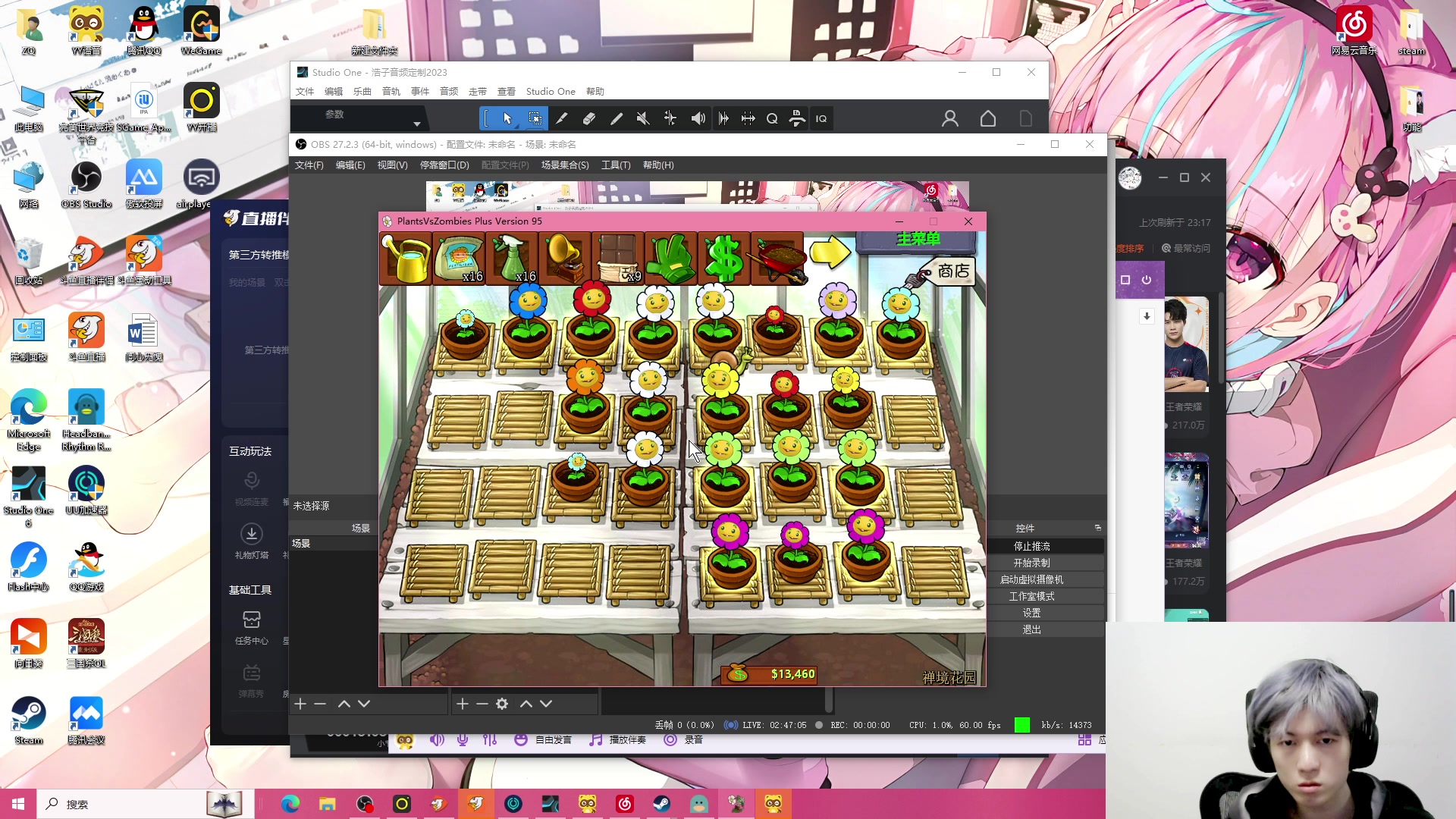Click the 停止推流 button in OBS controls
The width and height of the screenshot is (1456, 819).
point(1031,546)
